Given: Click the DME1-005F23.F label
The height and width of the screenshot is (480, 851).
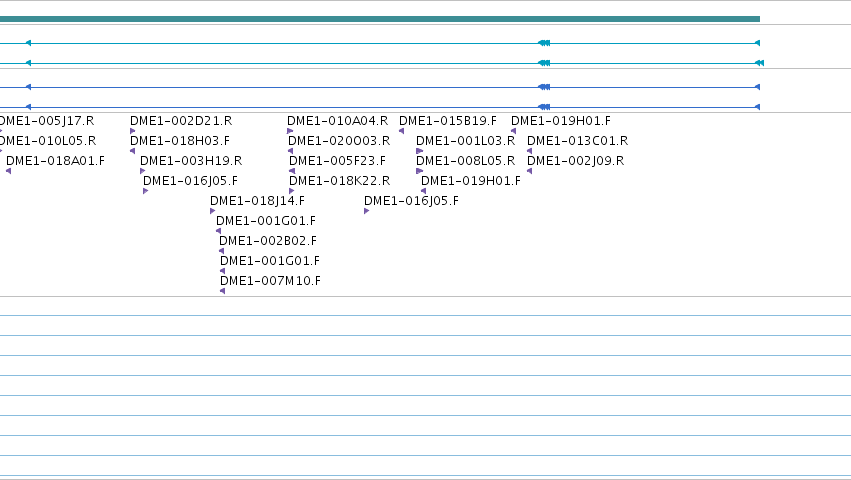Looking at the screenshot, I should pyautogui.click(x=337, y=161).
